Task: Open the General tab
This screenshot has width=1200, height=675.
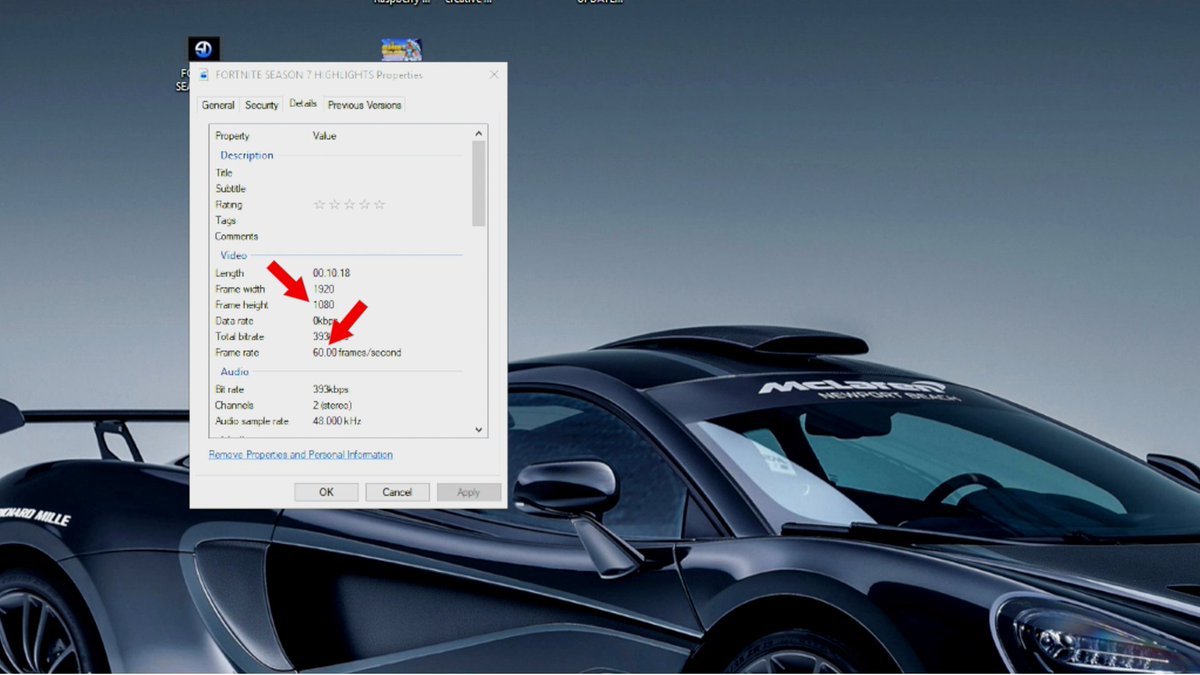Action: (x=218, y=105)
